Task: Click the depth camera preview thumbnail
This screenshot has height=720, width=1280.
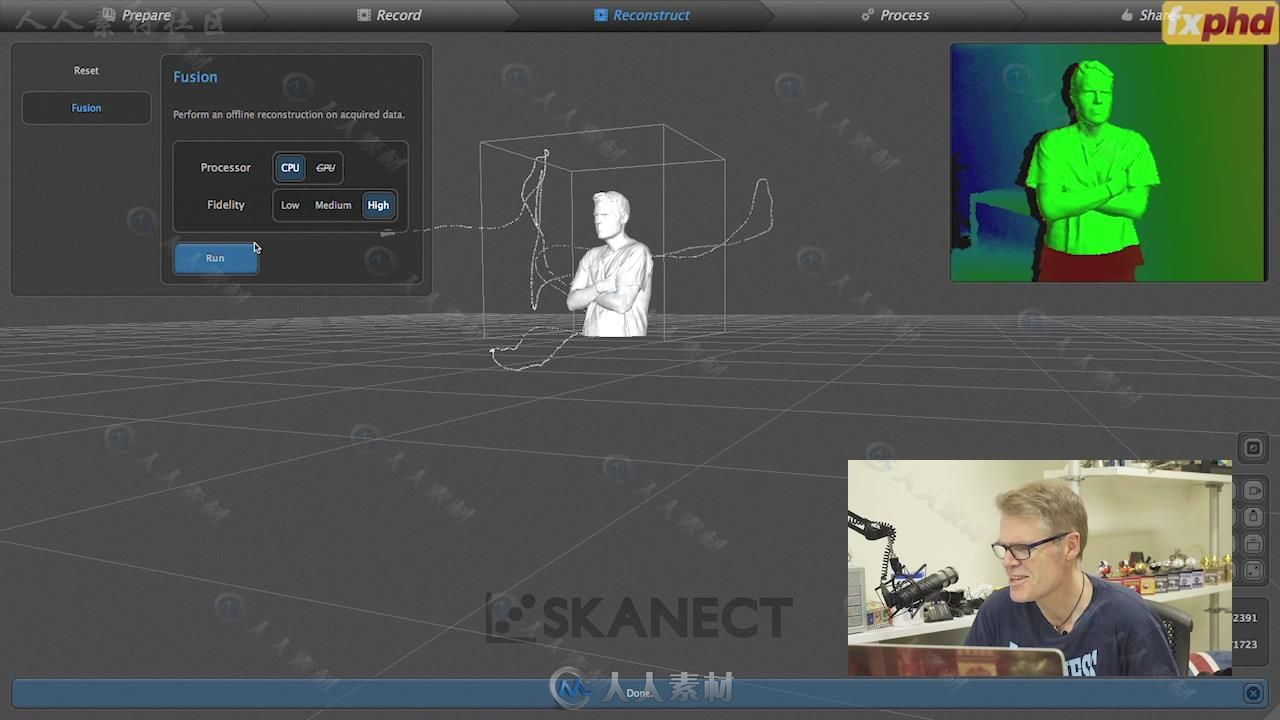Action: point(1107,162)
